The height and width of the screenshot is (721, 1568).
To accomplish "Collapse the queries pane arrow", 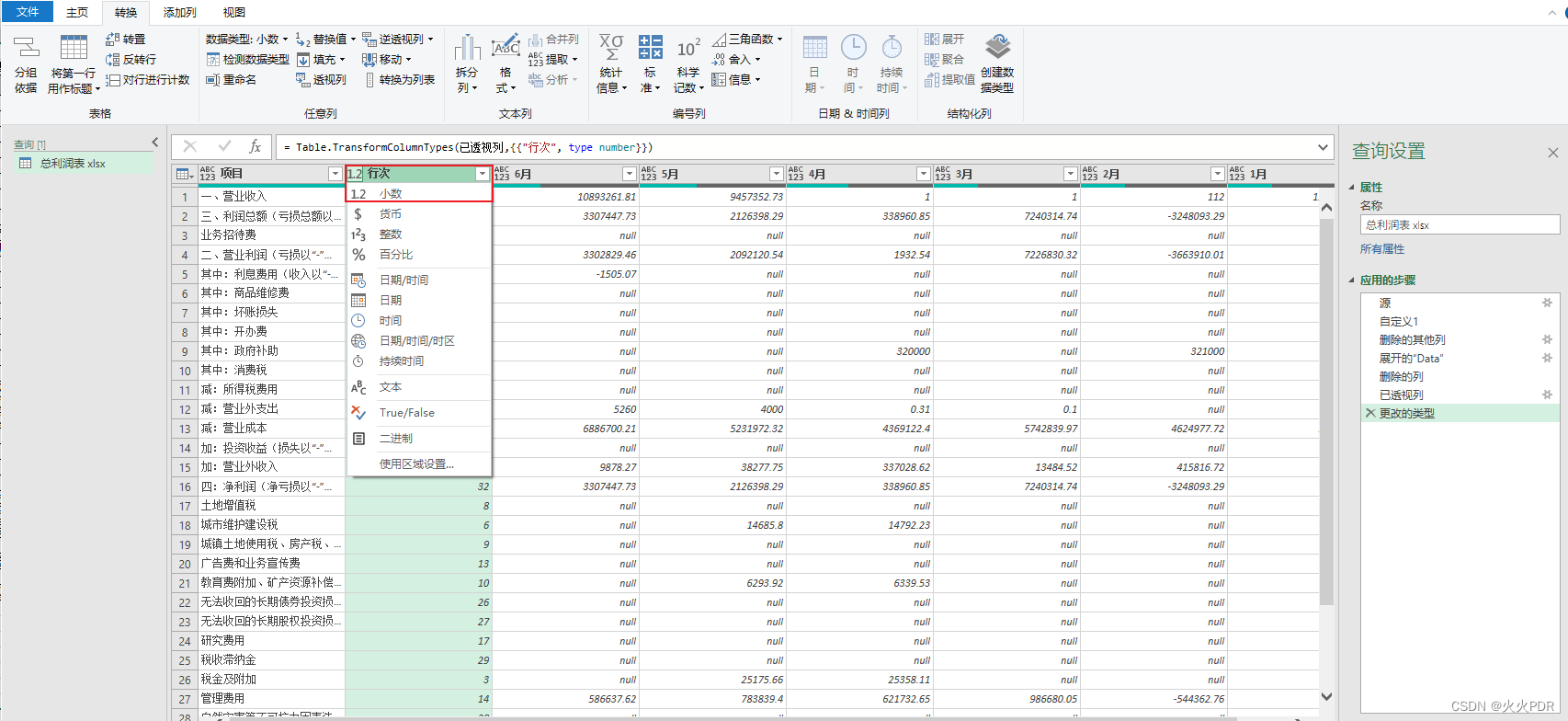I will tap(155, 143).
